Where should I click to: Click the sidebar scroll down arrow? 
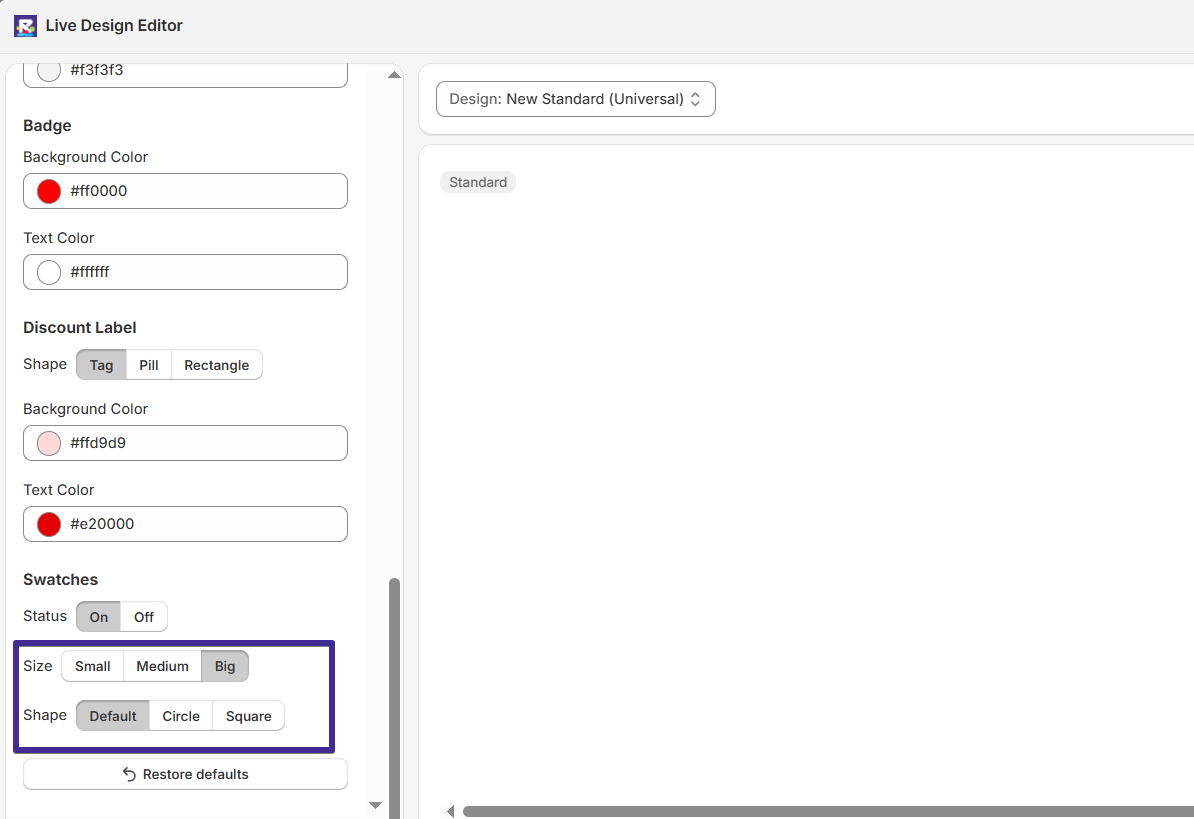[375, 805]
